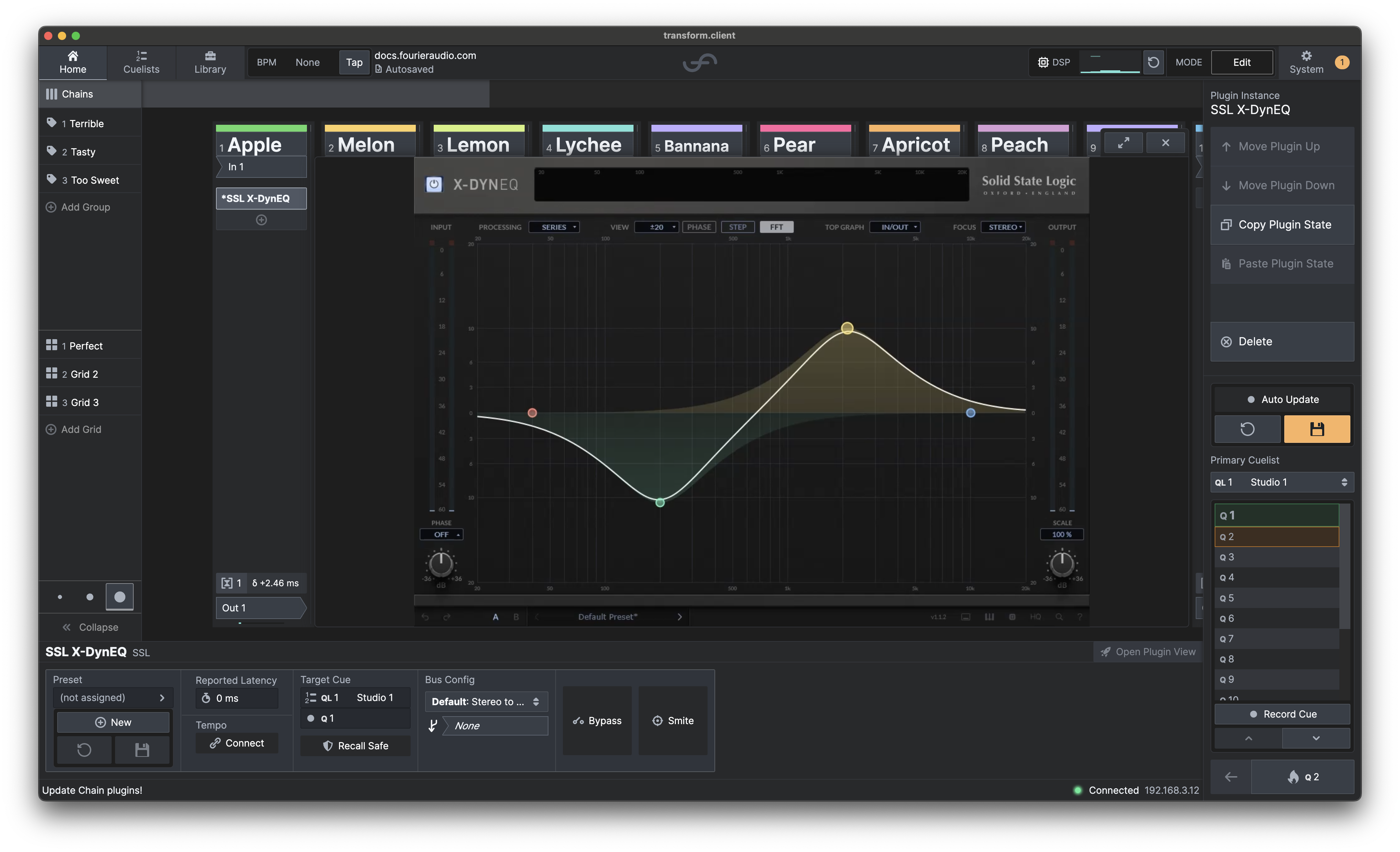
Task: Fire cue Q 2 button
Action: click(x=1303, y=777)
